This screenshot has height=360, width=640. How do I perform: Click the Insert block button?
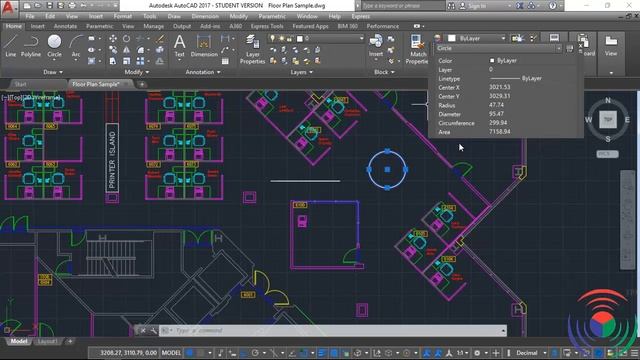coord(376,46)
